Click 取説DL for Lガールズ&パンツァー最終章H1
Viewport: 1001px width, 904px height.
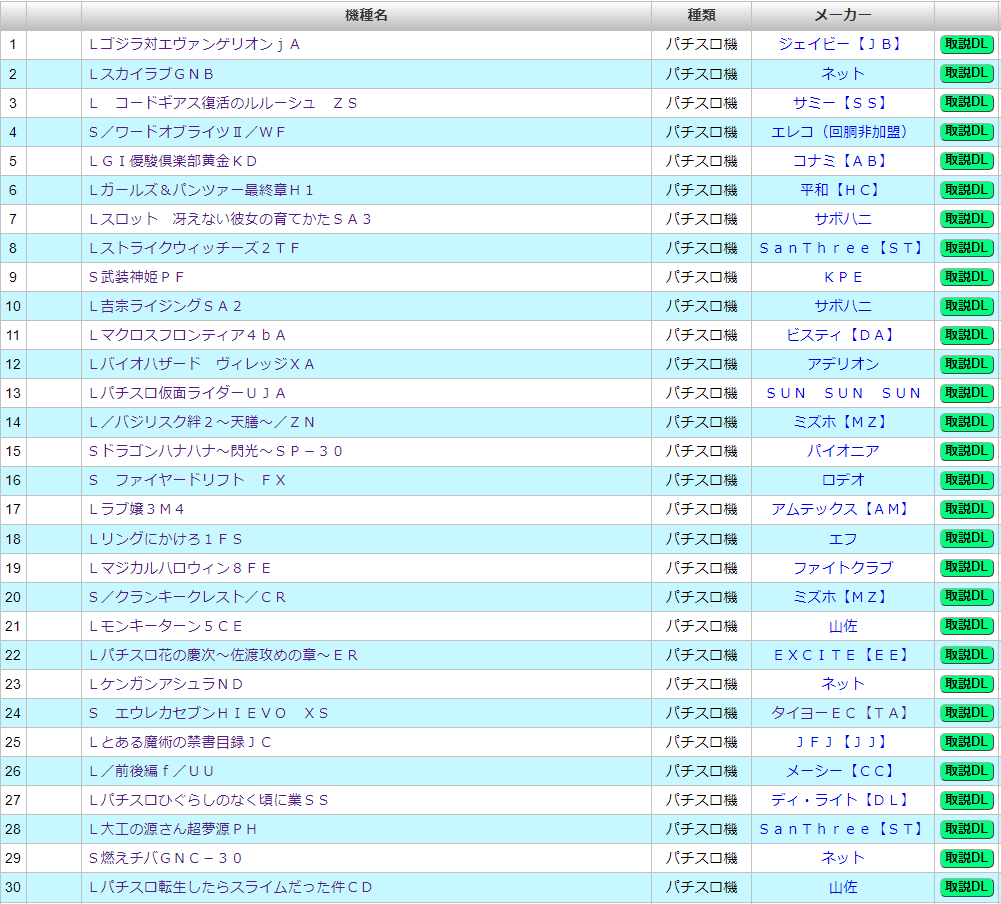(967, 190)
